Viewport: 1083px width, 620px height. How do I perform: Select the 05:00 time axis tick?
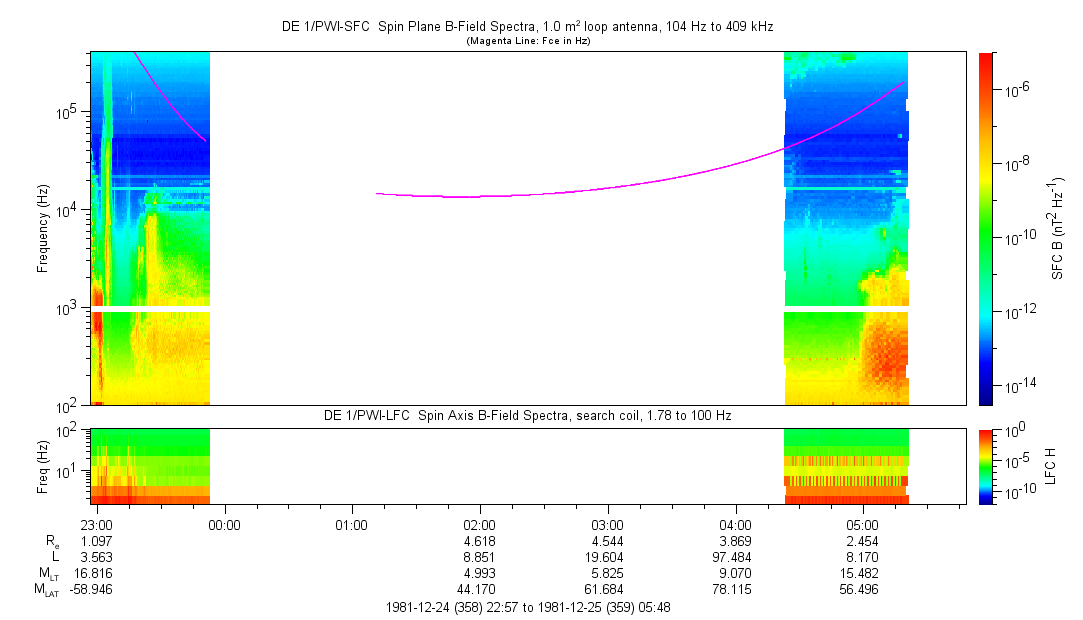pyautogui.click(x=863, y=524)
